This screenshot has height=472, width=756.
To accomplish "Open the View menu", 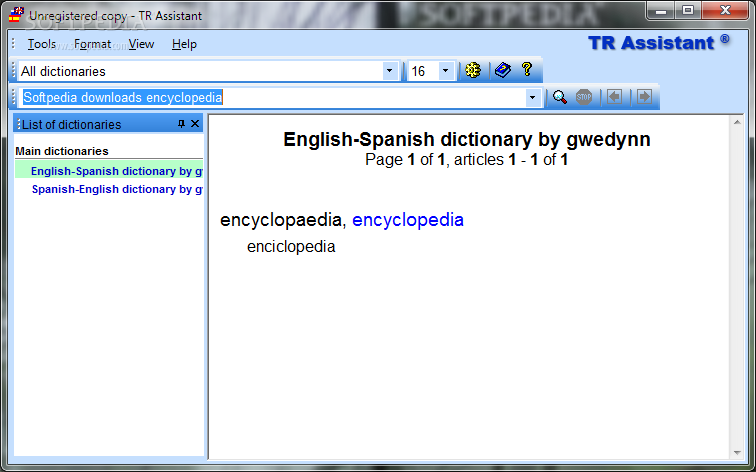I will pyautogui.click(x=141, y=44).
